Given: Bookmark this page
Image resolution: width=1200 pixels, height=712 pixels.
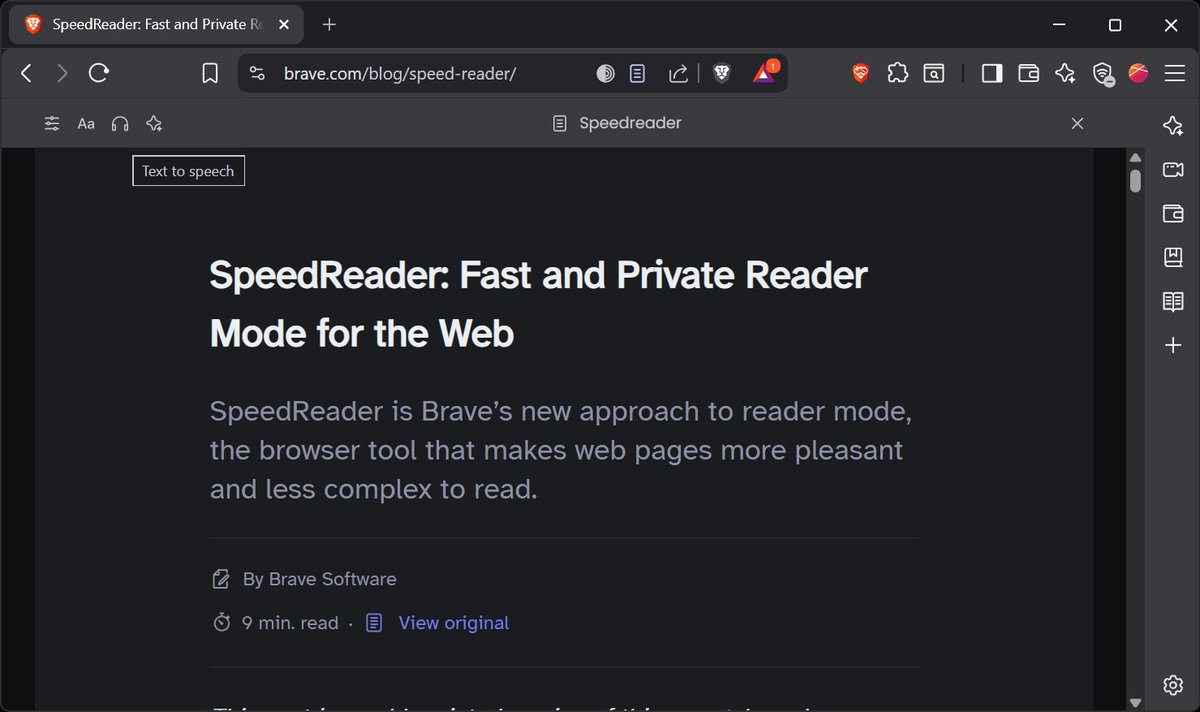Looking at the screenshot, I should (x=210, y=73).
